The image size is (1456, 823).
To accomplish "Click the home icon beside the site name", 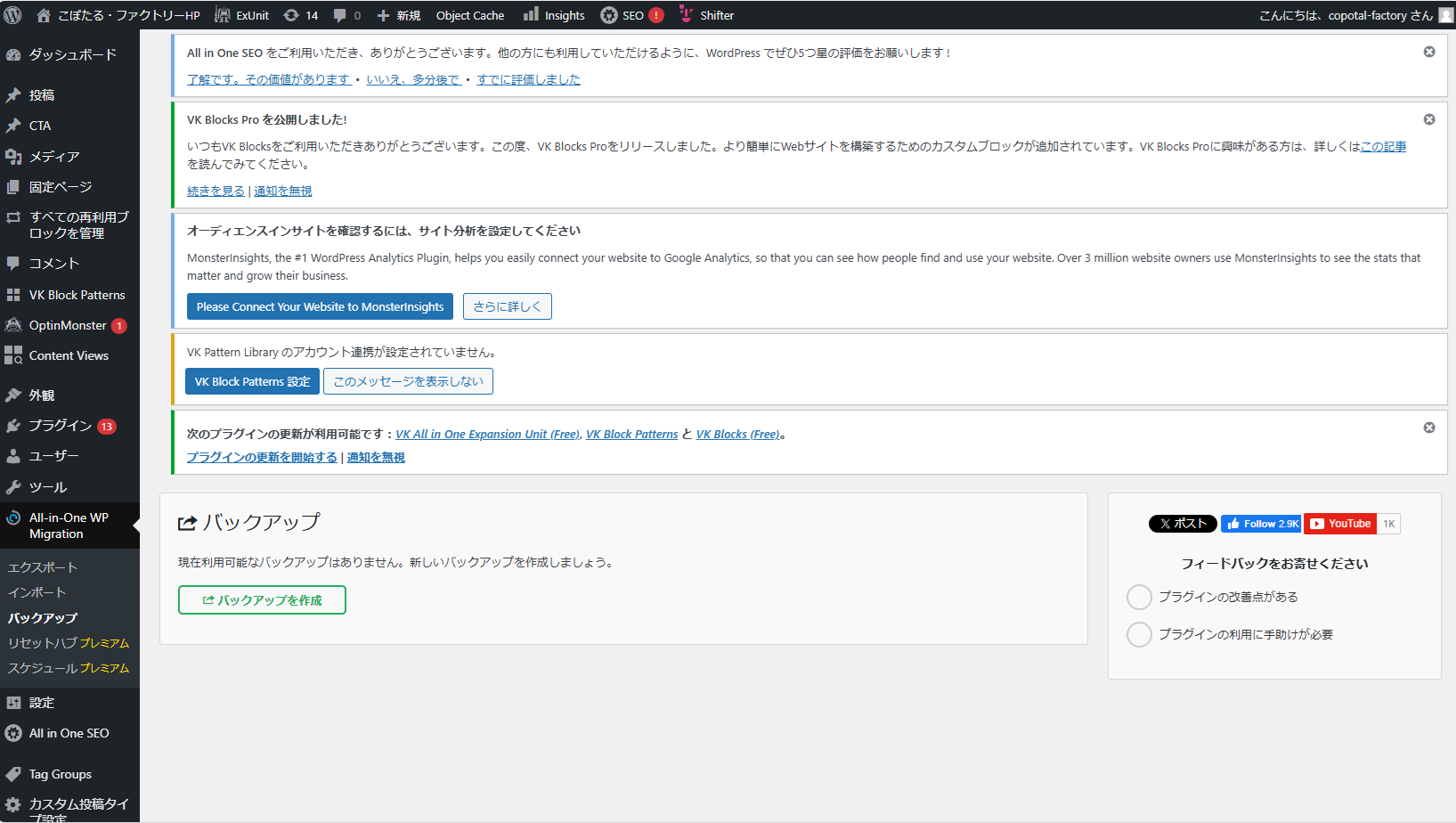I will point(43,15).
